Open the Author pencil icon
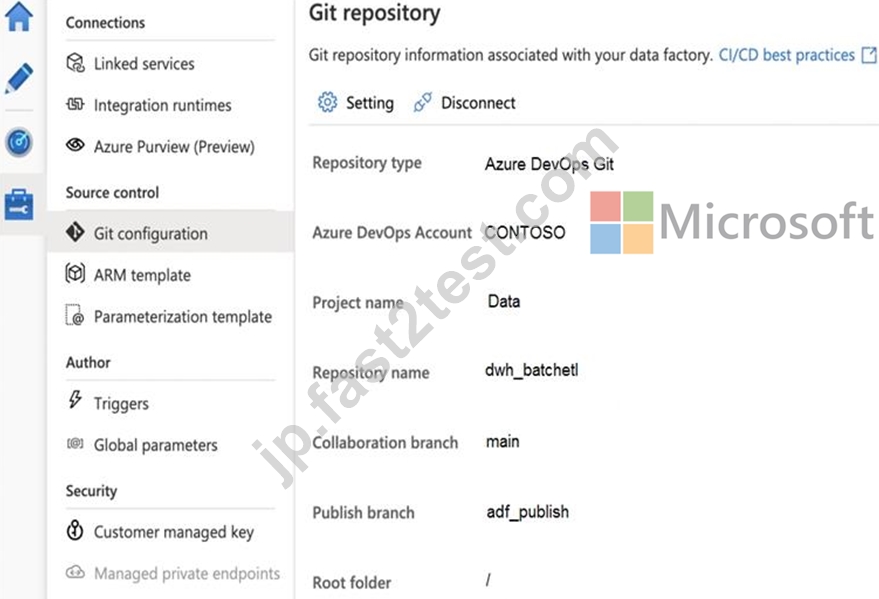The image size is (879, 599). 19,78
